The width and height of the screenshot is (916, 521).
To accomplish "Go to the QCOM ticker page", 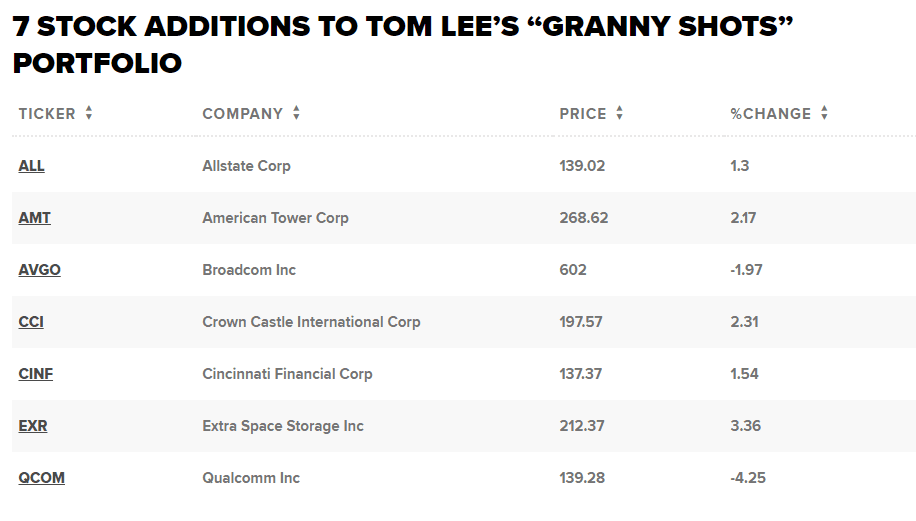I will pos(41,478).
